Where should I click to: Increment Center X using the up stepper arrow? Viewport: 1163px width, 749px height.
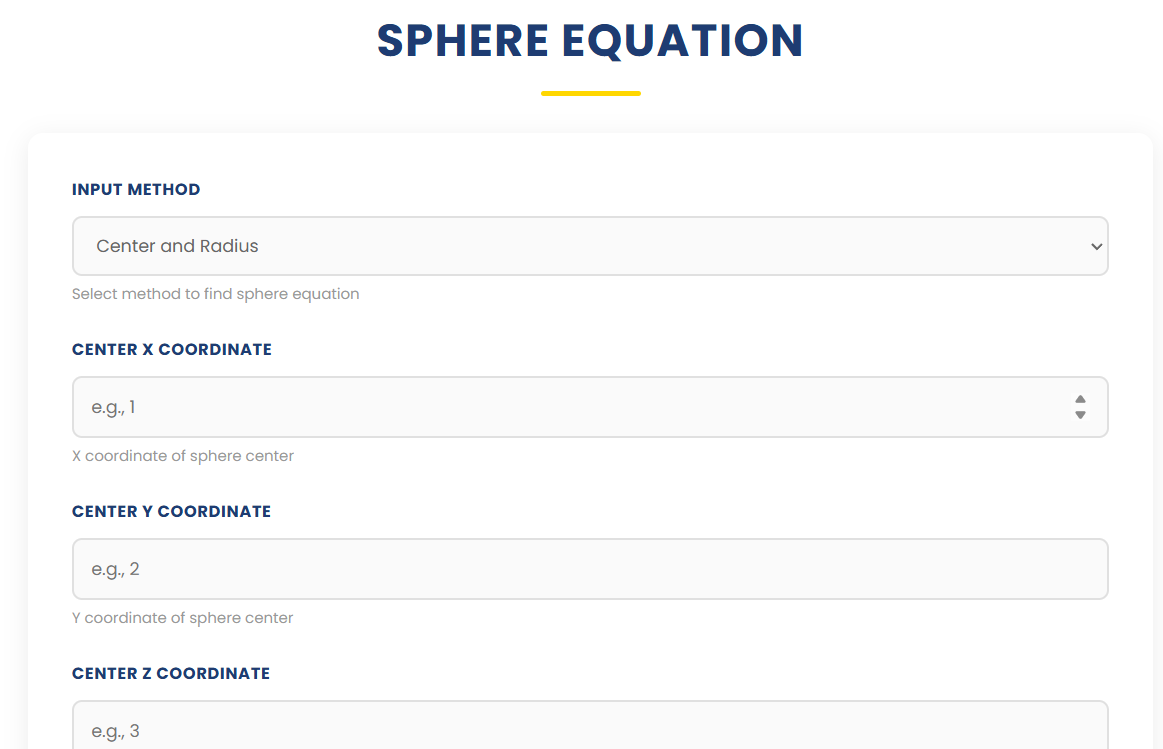click(1080, 399)
